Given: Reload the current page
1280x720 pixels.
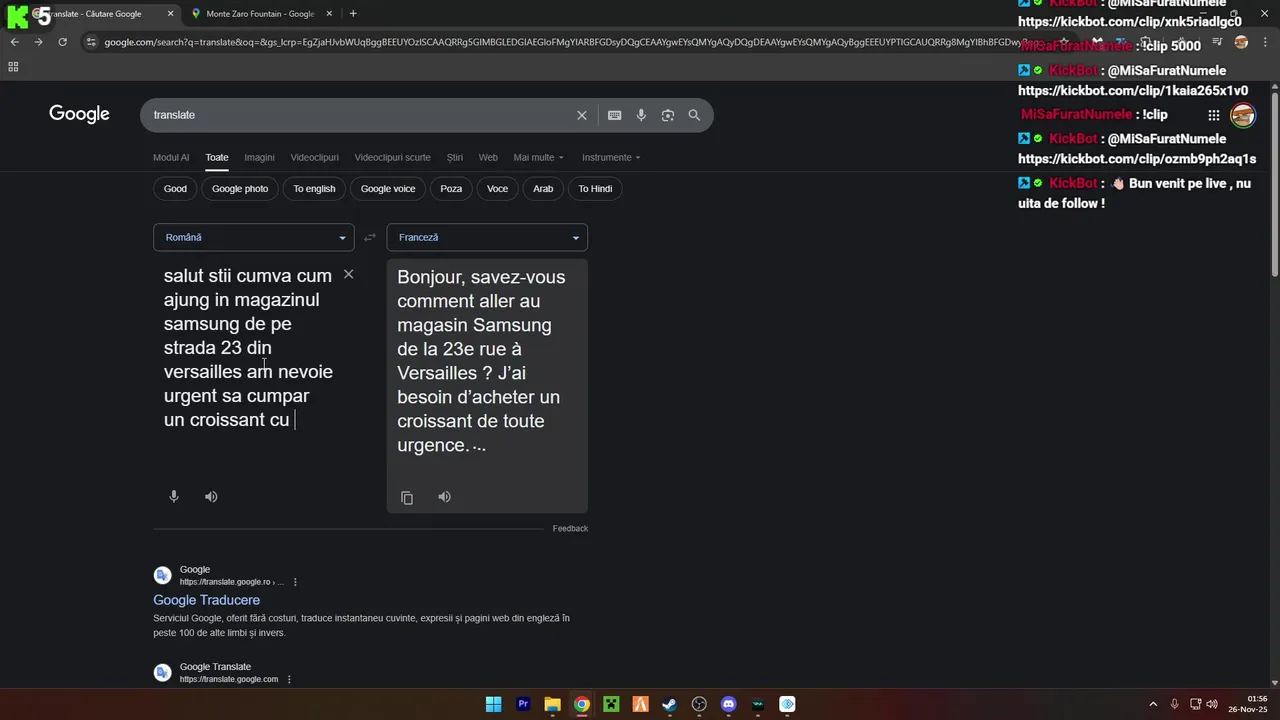Looking at the screenshot, I should tap(62, 42).
